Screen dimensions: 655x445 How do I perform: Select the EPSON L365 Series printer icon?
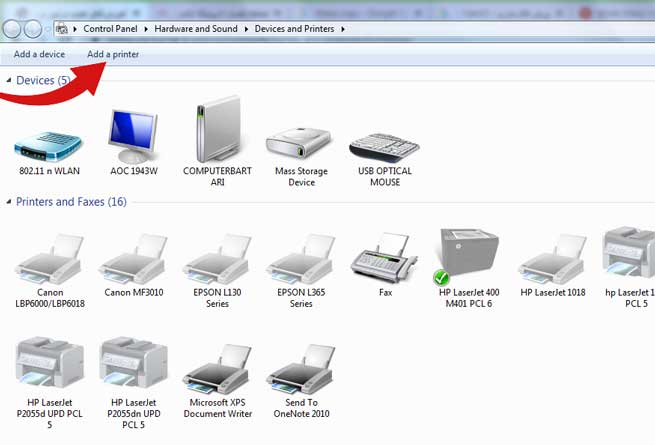click(301, 259)
